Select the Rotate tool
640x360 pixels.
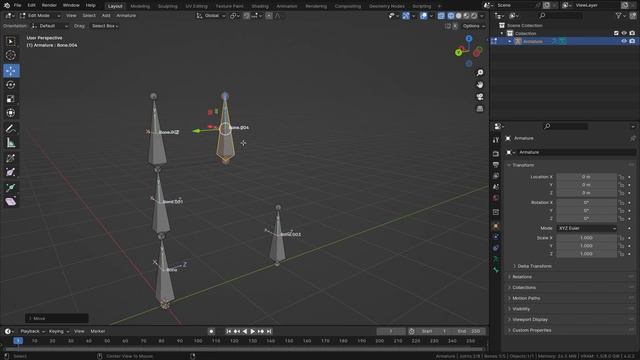tap(11, 84)
